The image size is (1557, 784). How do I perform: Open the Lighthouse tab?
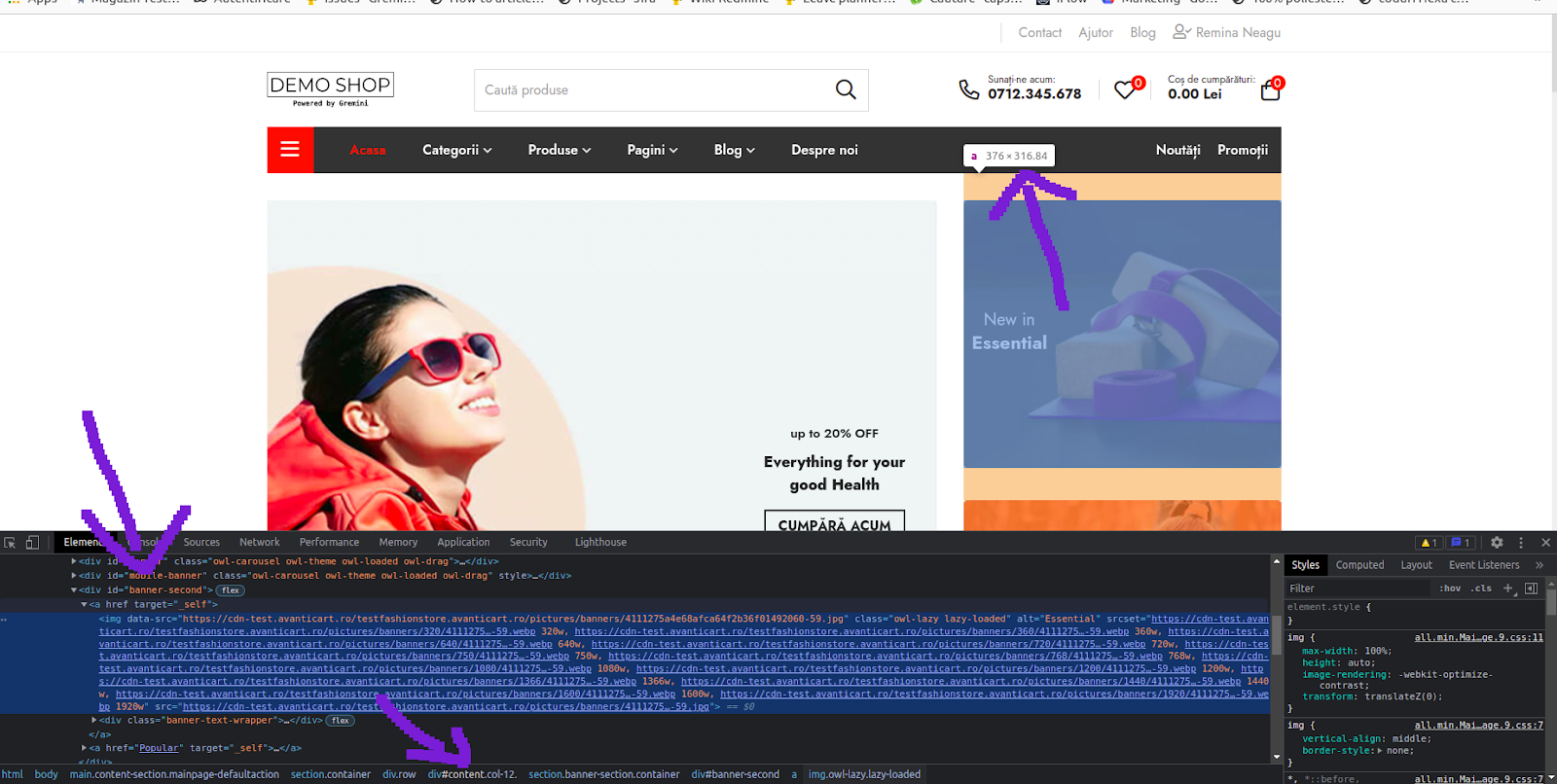coord(600,543)
